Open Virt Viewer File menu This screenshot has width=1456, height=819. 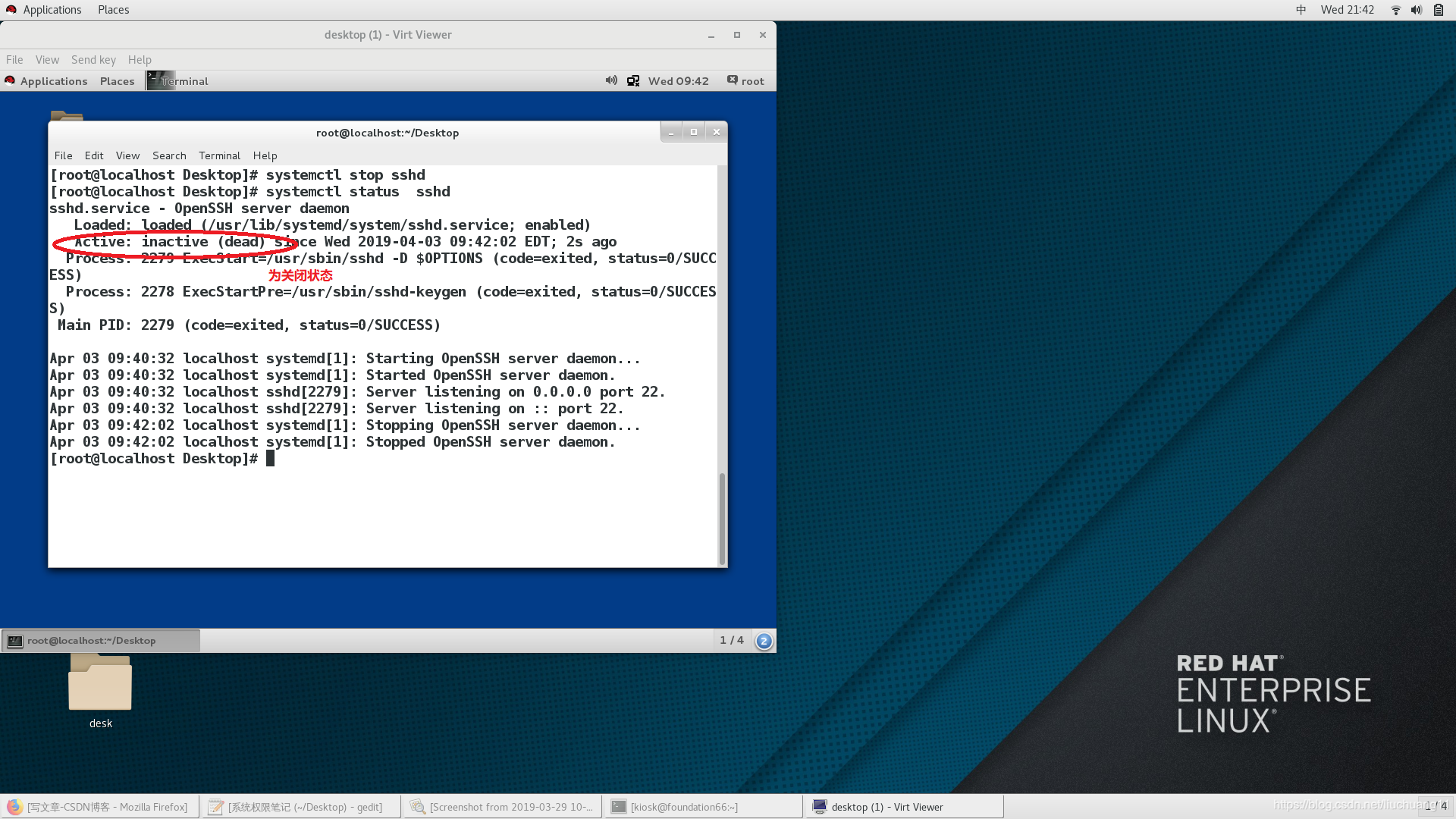pos(14,60)
